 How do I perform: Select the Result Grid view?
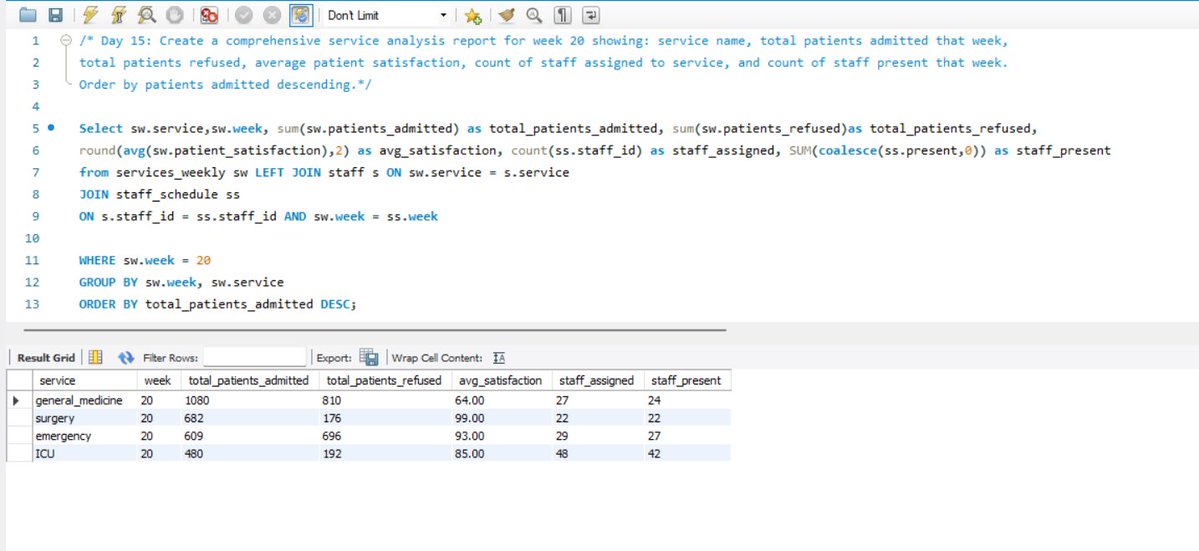tap(47, 358)
